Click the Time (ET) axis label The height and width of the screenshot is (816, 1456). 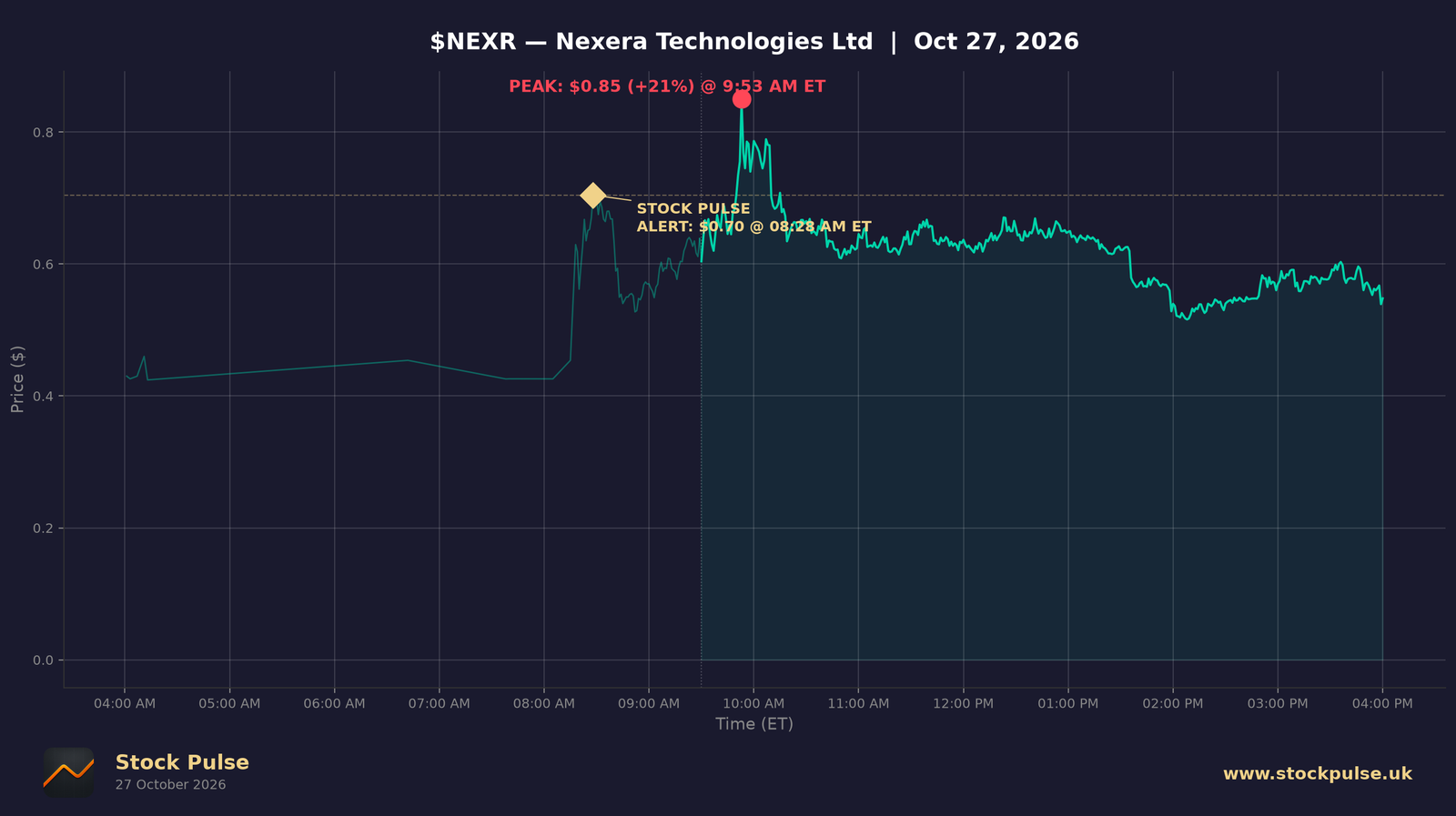[754, 724]
